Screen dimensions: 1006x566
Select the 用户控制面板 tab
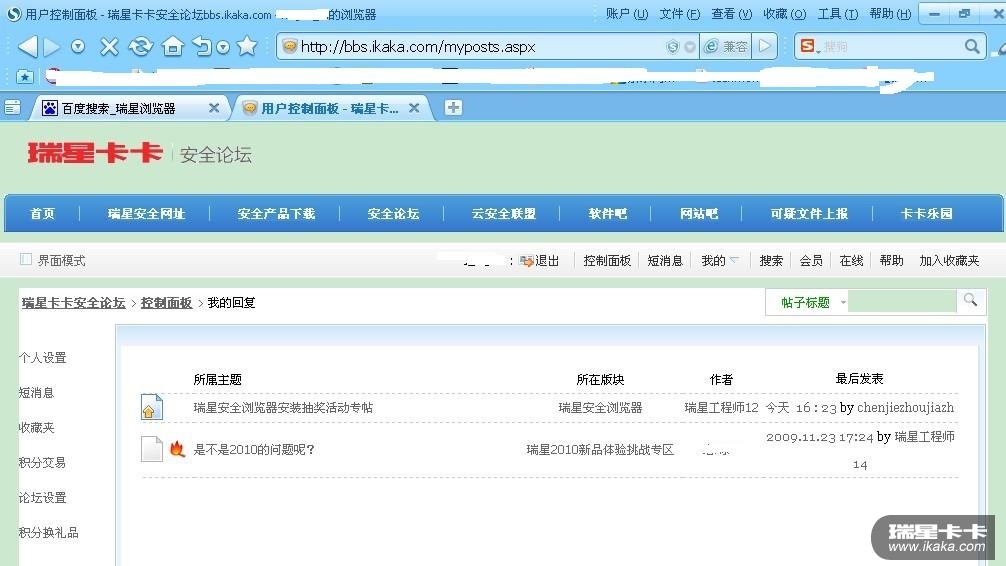330,108
